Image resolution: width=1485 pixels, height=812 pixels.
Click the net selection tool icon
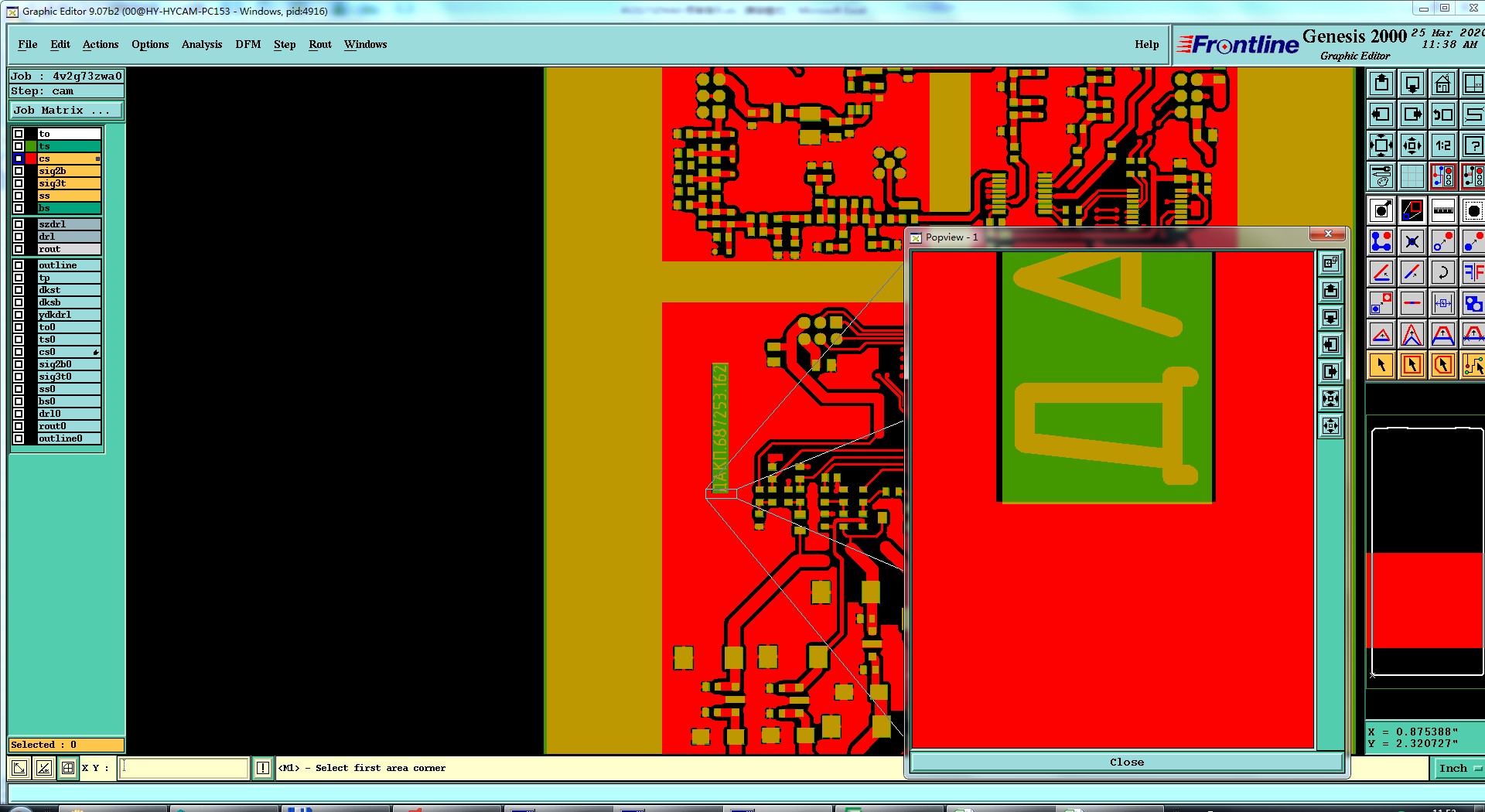point(1473,365)
